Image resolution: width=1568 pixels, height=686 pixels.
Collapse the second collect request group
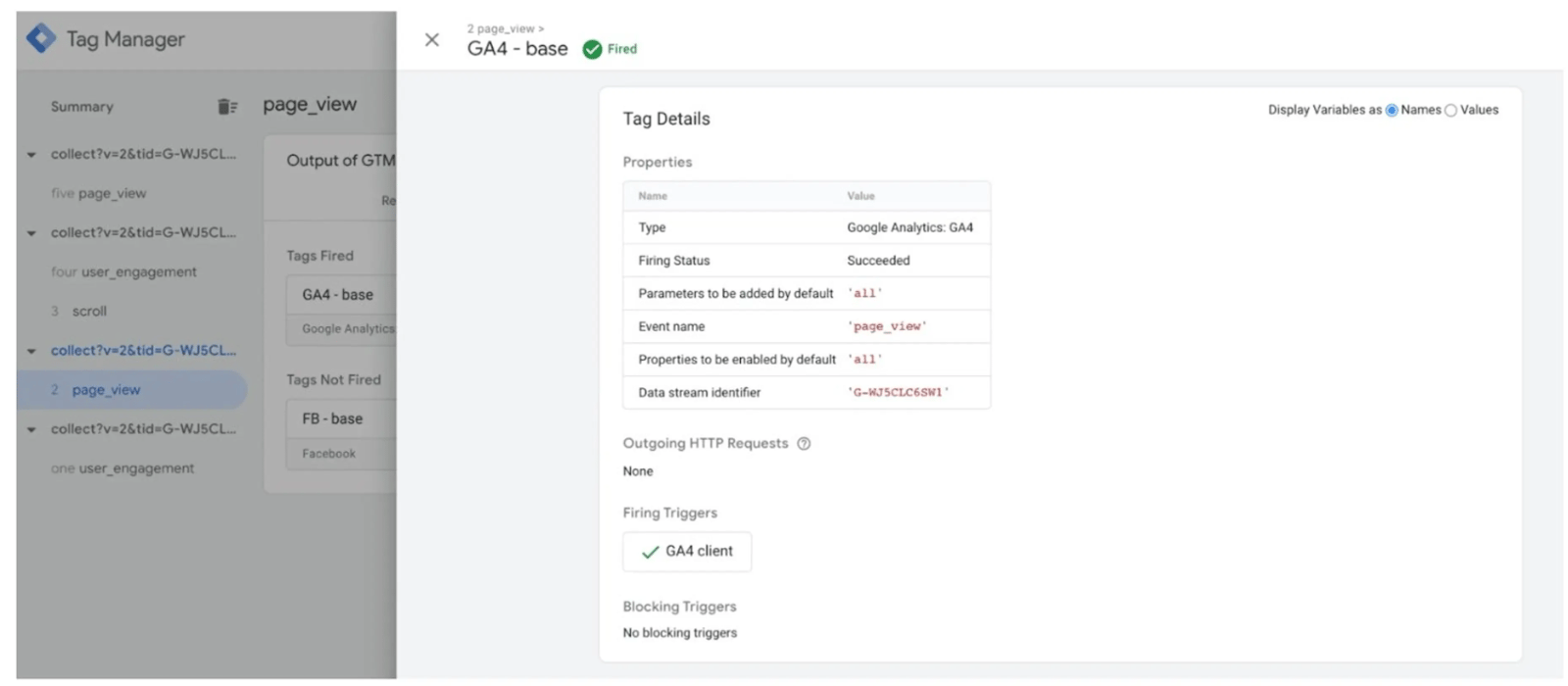pos(31,233)
